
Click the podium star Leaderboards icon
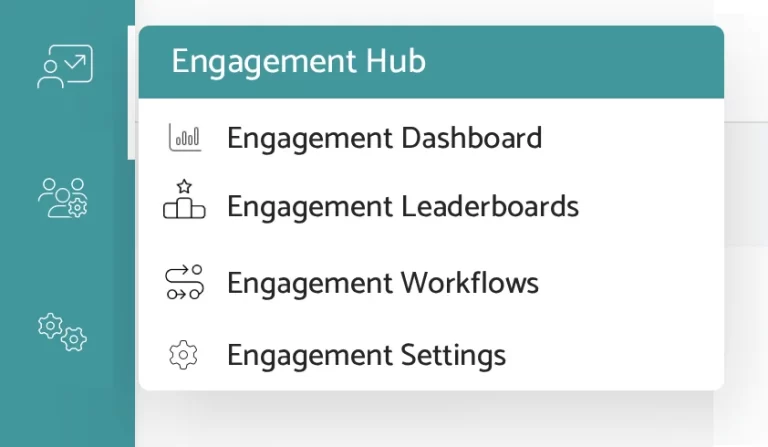(184, 202)
